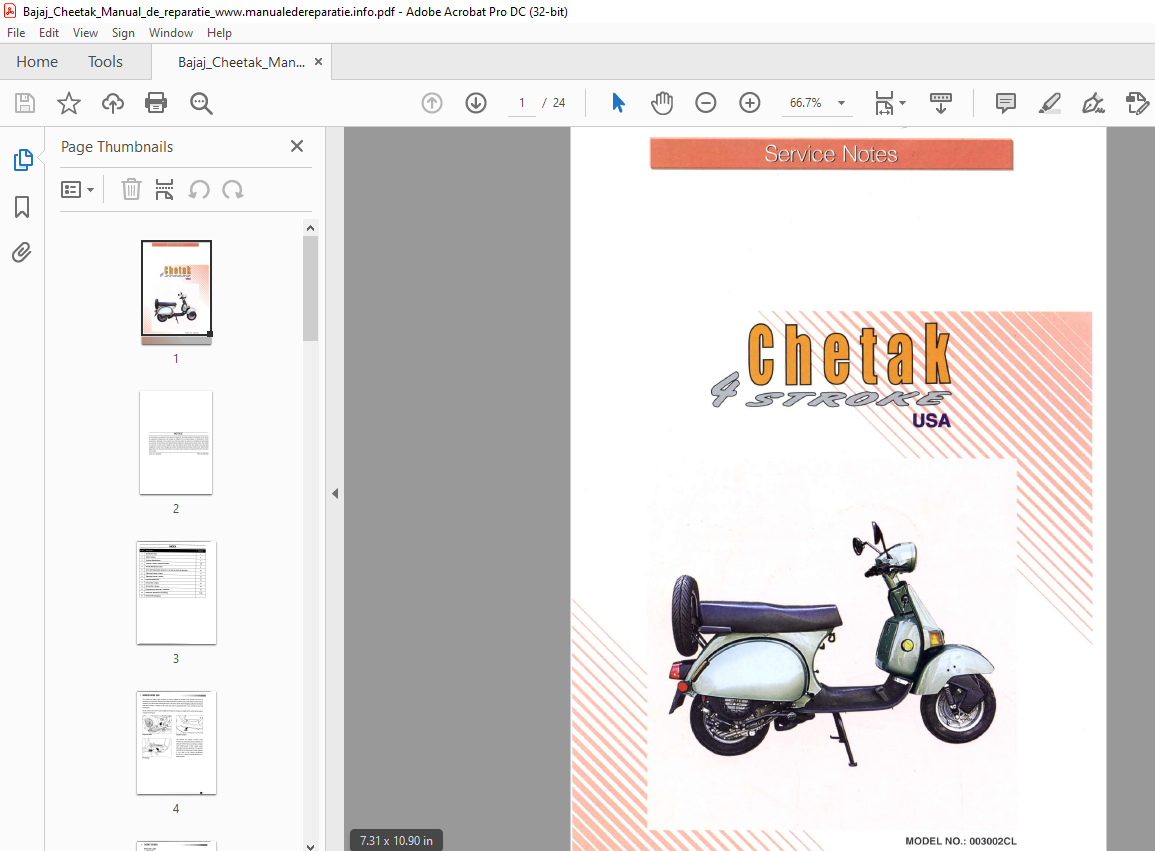This screenshot has width=1155, height=851.
Task: Click the Save file icon
Action: (x=25, y=103)
